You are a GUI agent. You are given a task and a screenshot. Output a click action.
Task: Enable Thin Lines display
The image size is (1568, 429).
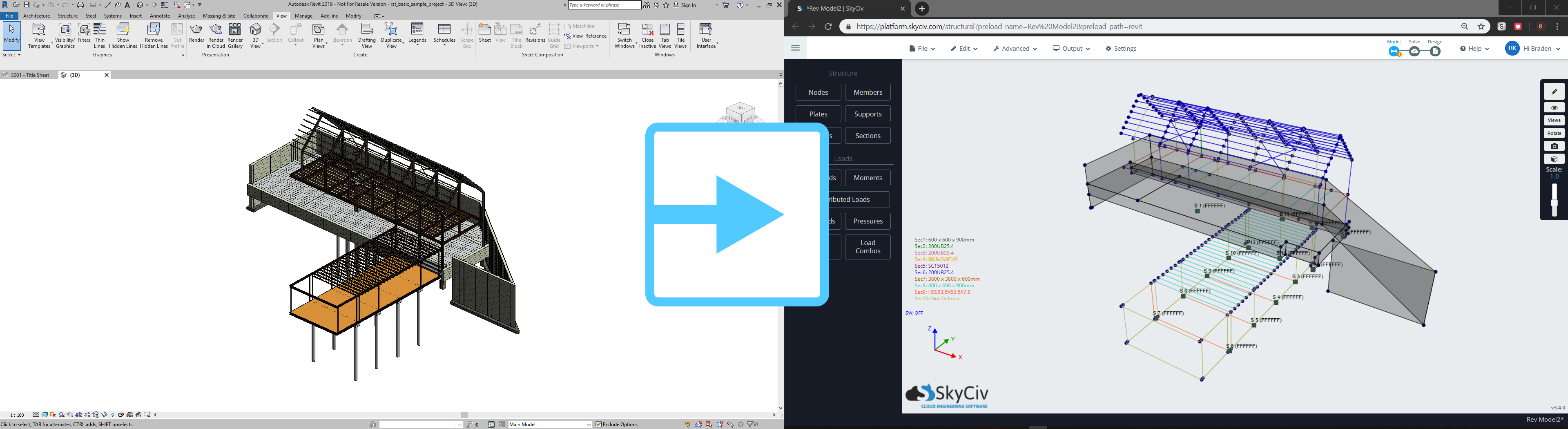pos(99,35)
